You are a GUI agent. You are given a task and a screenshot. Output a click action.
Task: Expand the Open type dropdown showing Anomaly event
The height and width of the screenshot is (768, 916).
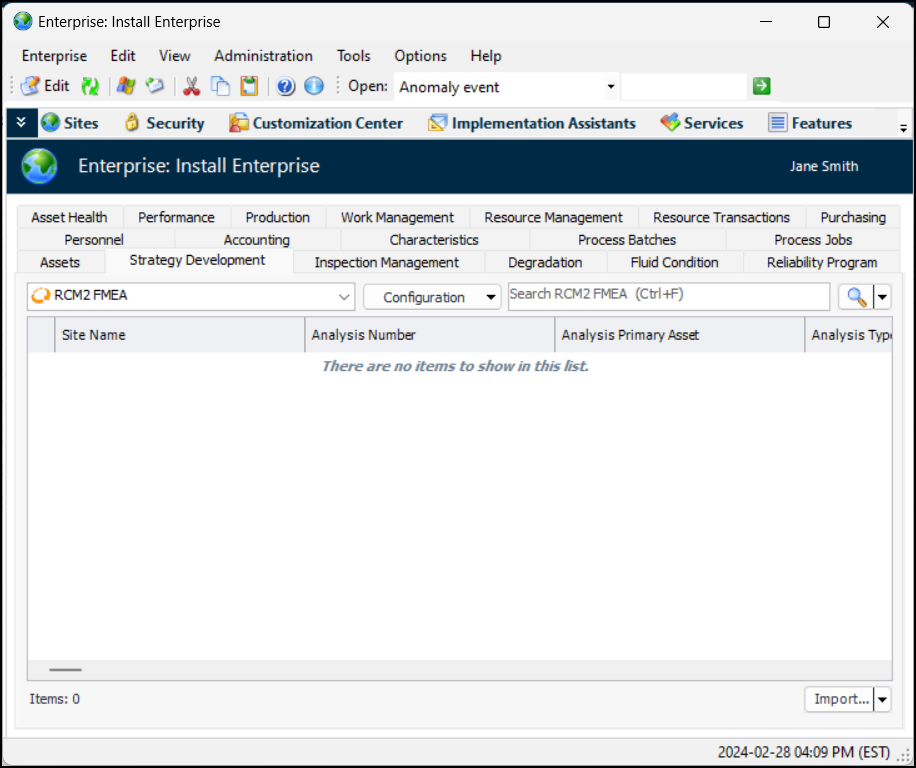tap(610, 87)
